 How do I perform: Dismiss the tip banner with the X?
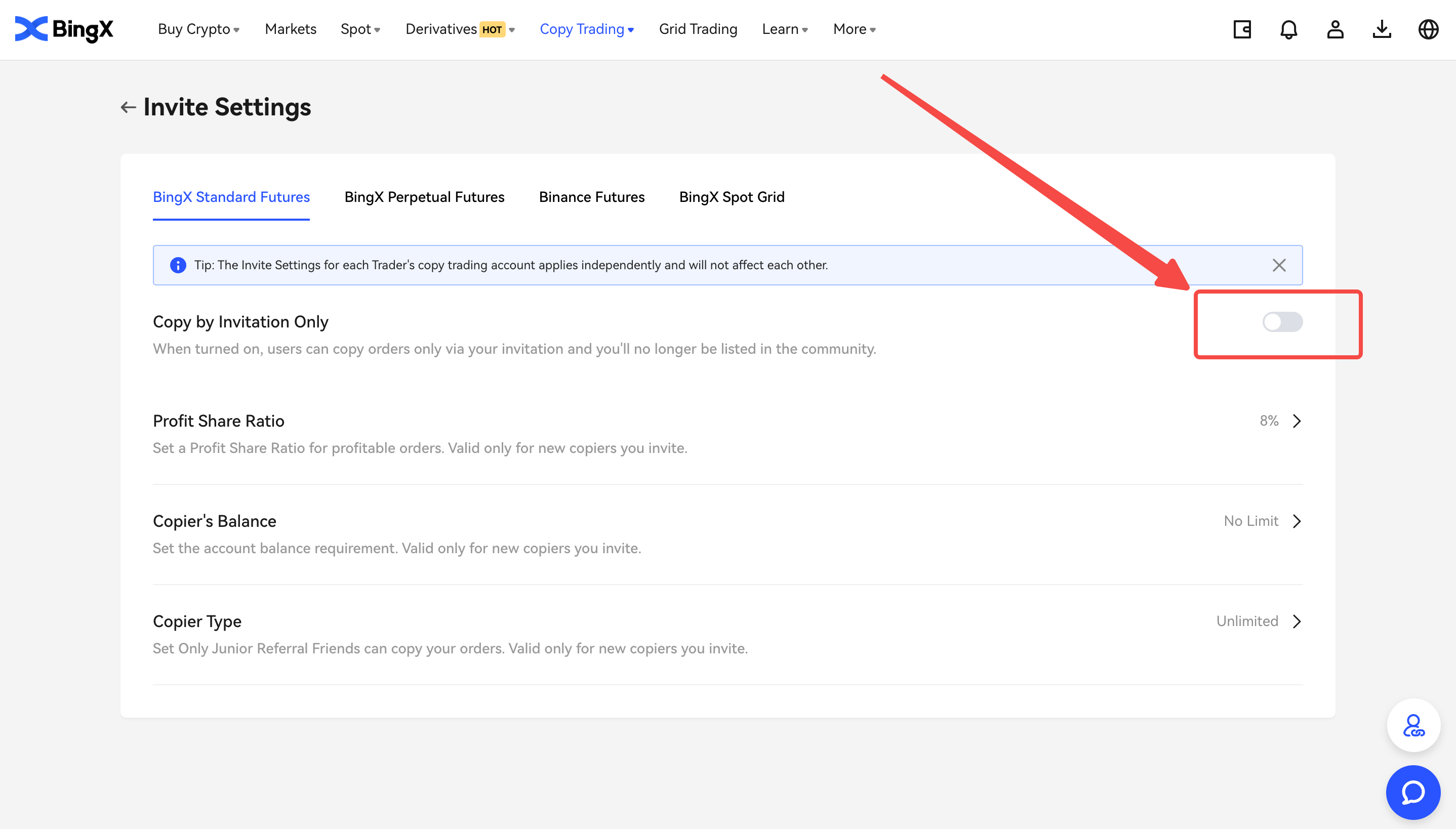click(1279, 265)
